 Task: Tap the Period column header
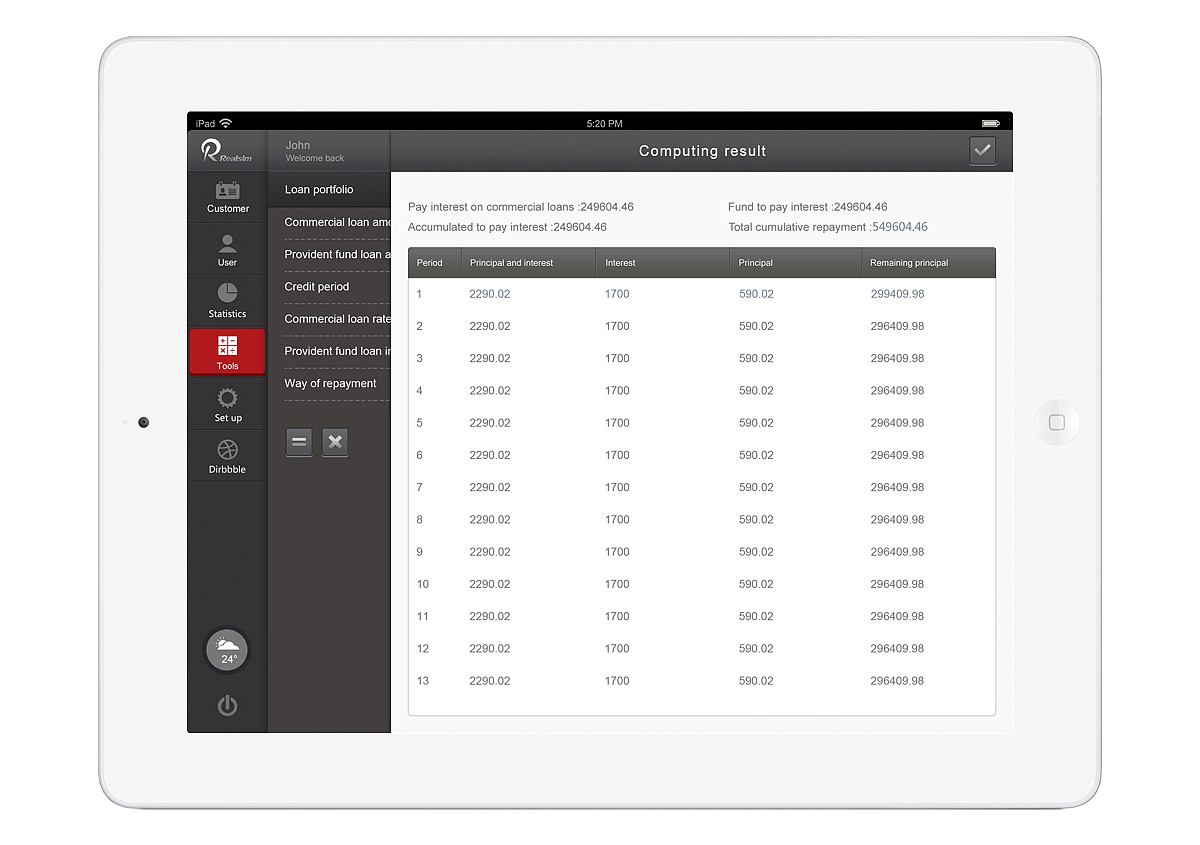coord(434,263)
